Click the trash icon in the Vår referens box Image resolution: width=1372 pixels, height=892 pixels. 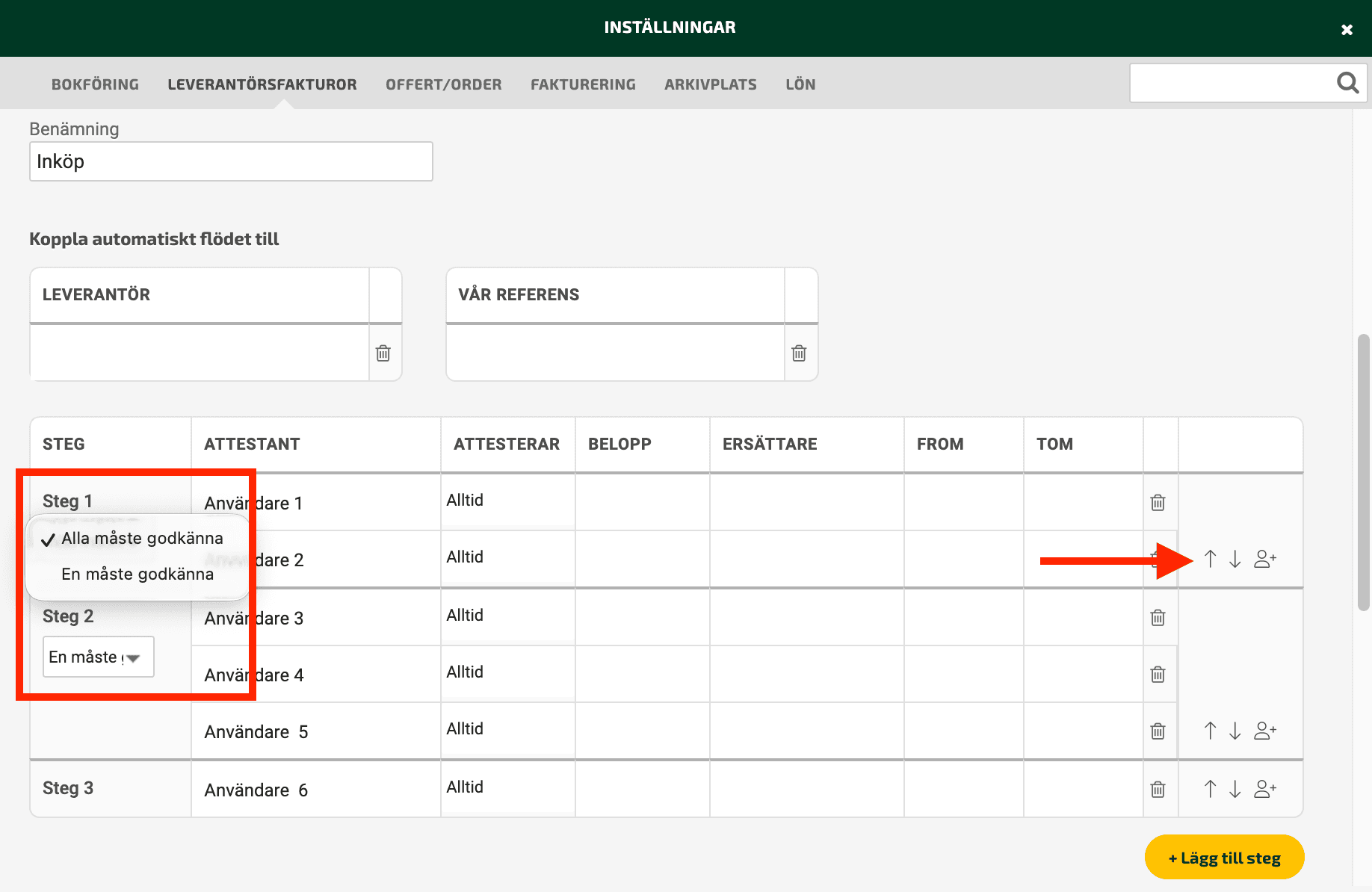[799, 353]
